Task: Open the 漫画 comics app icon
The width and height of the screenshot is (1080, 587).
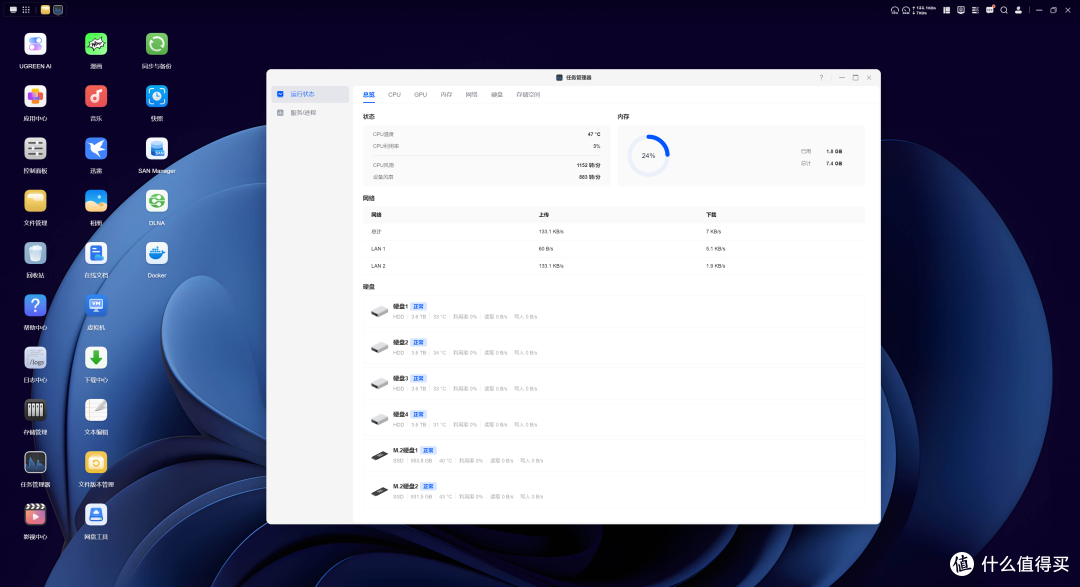Action: click(x=96, y=44)
